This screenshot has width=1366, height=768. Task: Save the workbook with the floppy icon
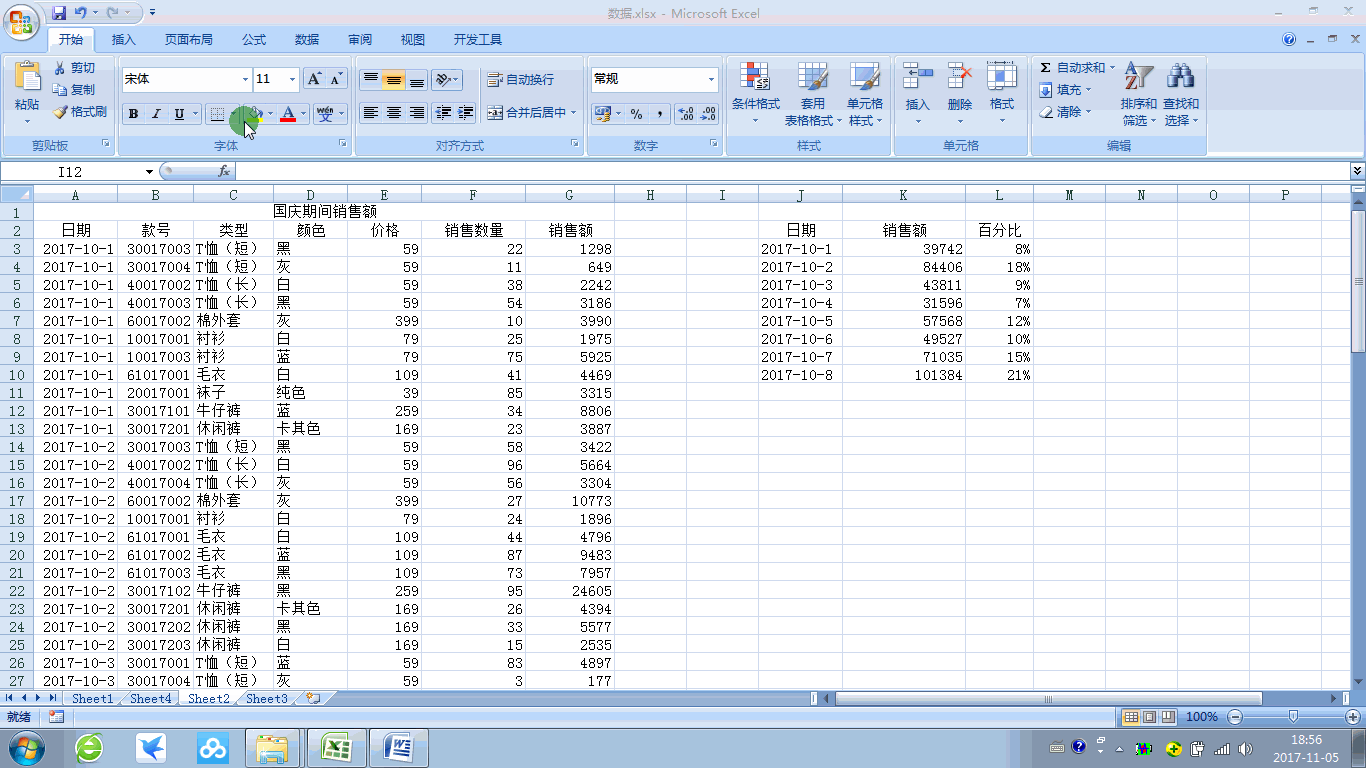pos(59,13)
